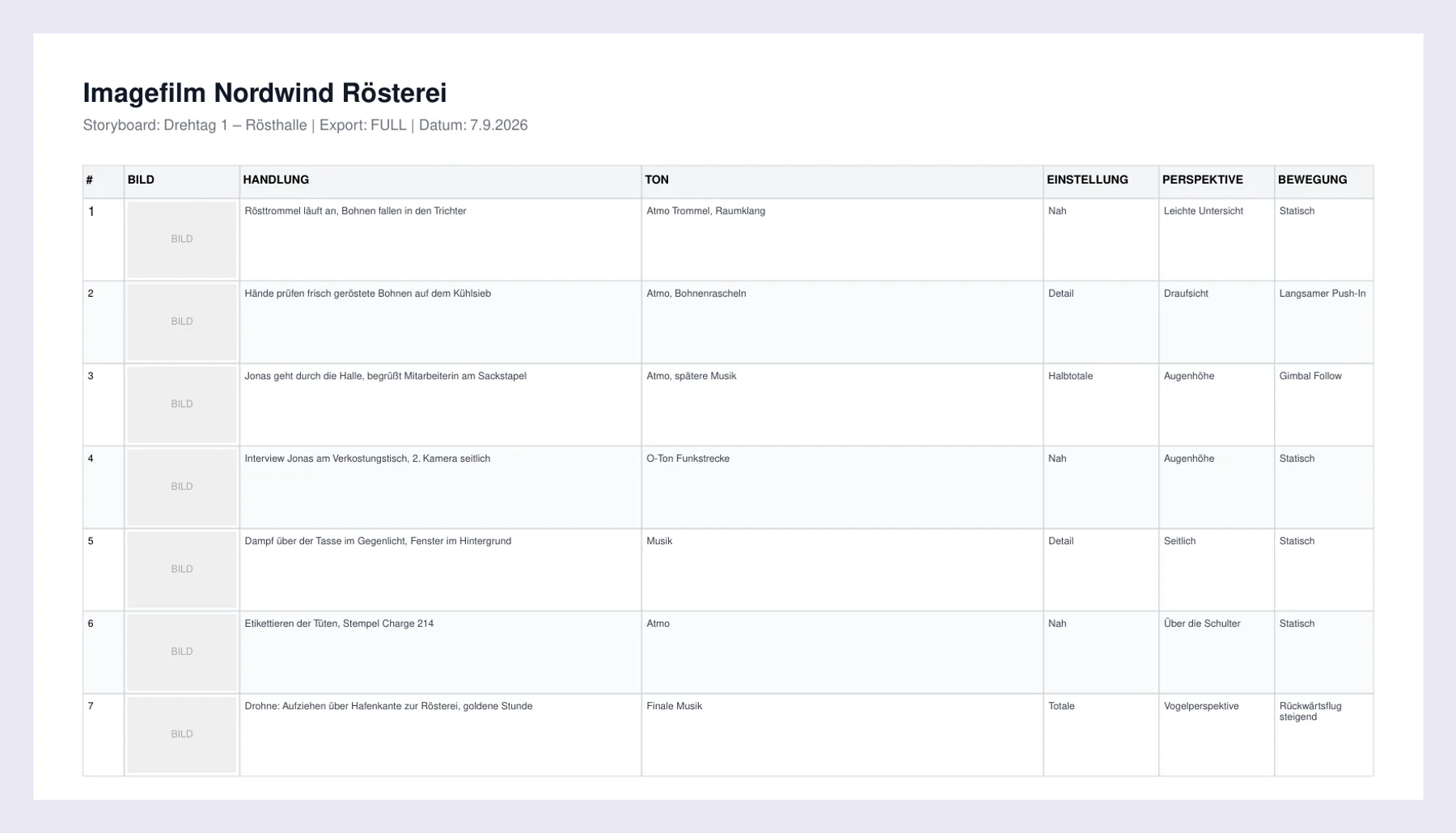The width and height of the screenshot is (1456, 833).
Task: Select the 'Finale Musik' cell
Action: [842, 734]
